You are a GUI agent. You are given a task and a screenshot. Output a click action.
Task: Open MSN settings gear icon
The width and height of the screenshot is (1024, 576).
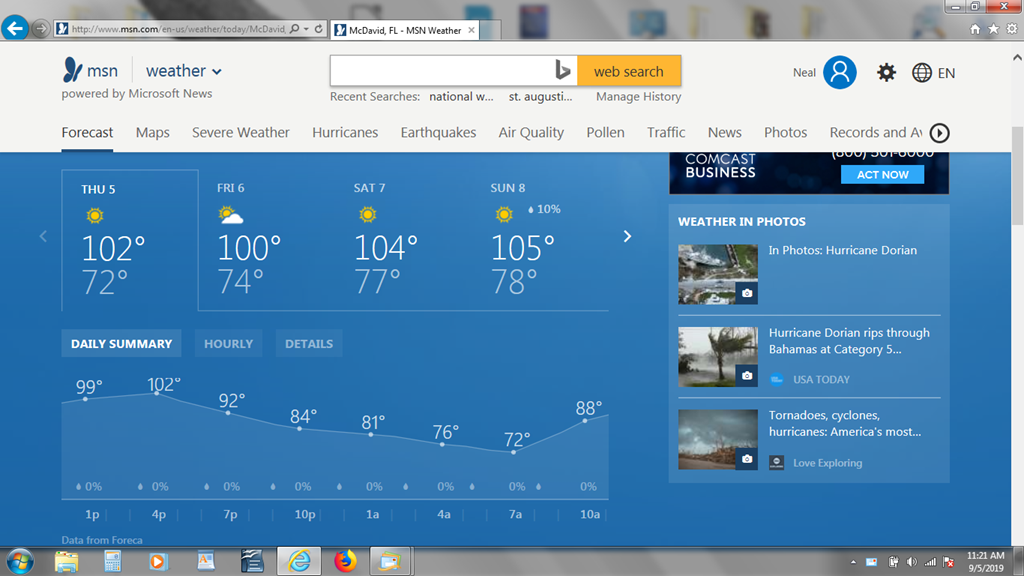pyautogui.click(x=886, y=72)
